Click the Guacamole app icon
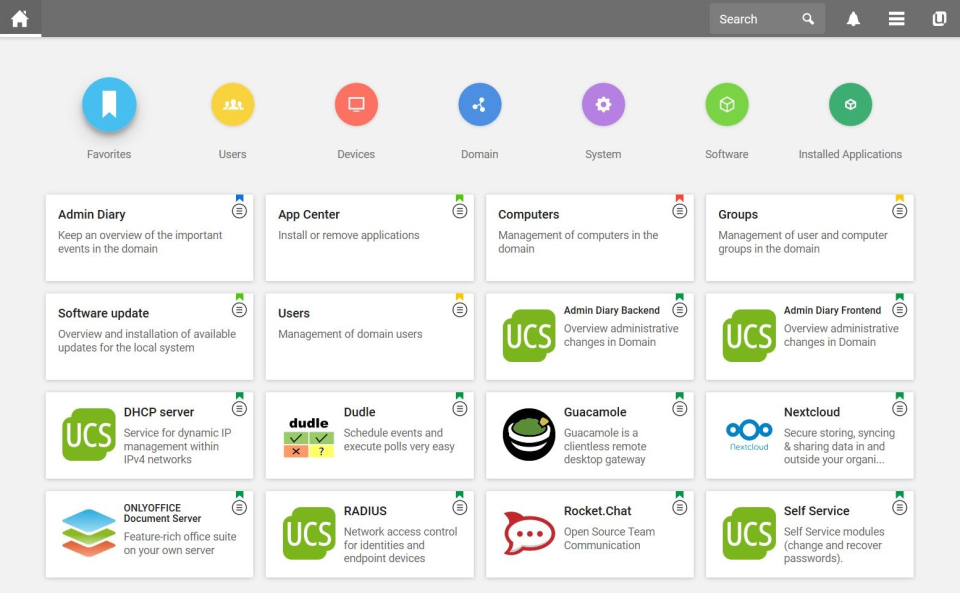The image size is (960, 593). click(528, 434)
